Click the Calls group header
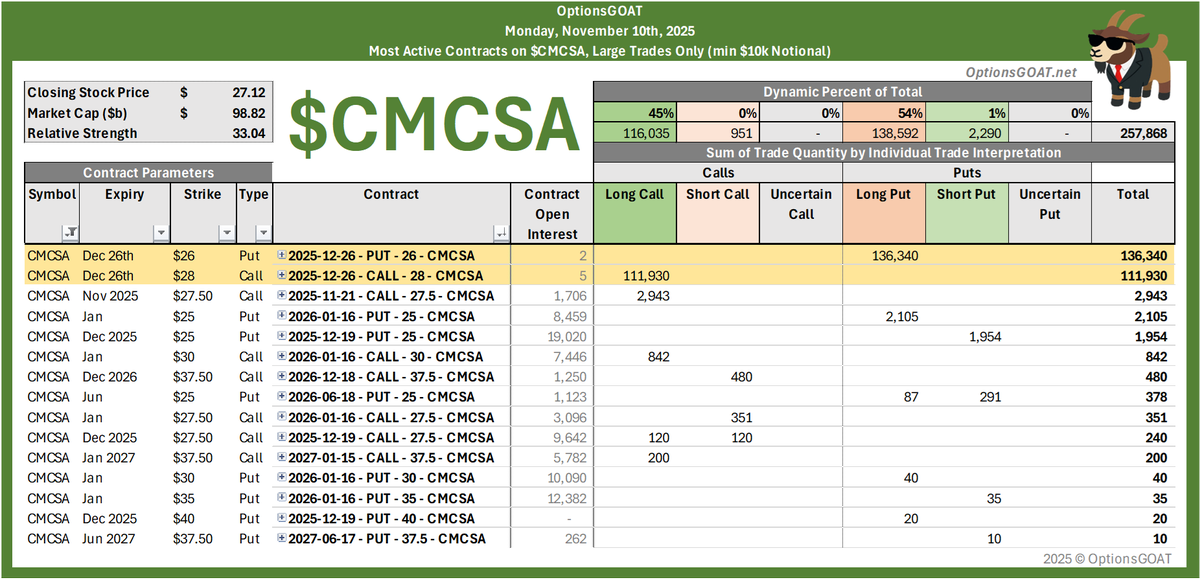1200x579 pixels. (718, 173)
